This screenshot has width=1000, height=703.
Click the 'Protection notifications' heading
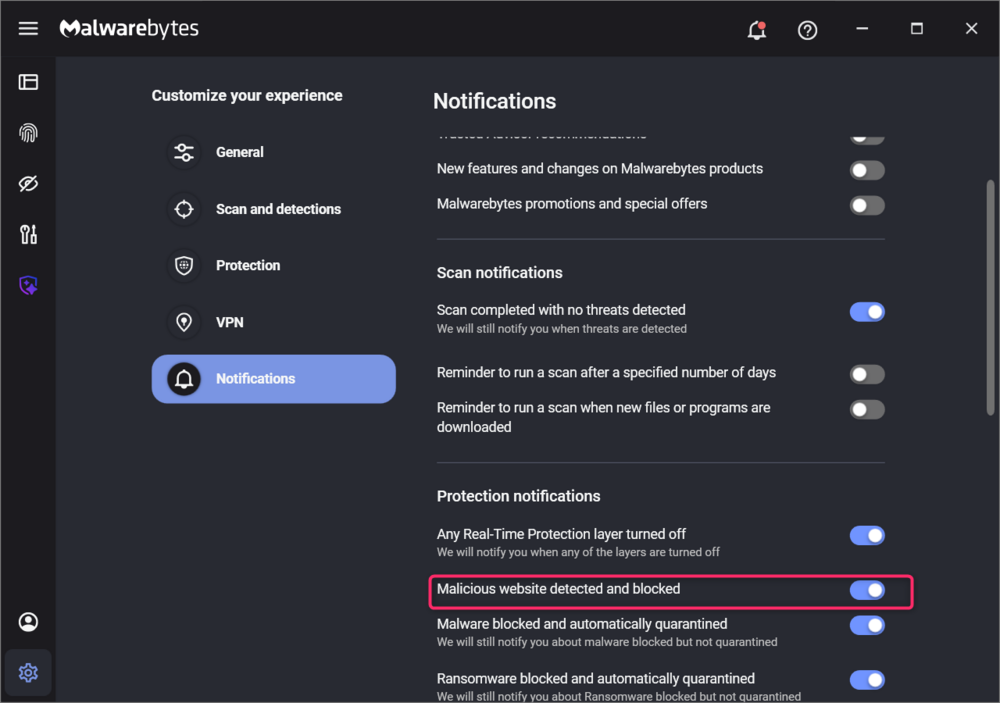(x=518, y=496)
